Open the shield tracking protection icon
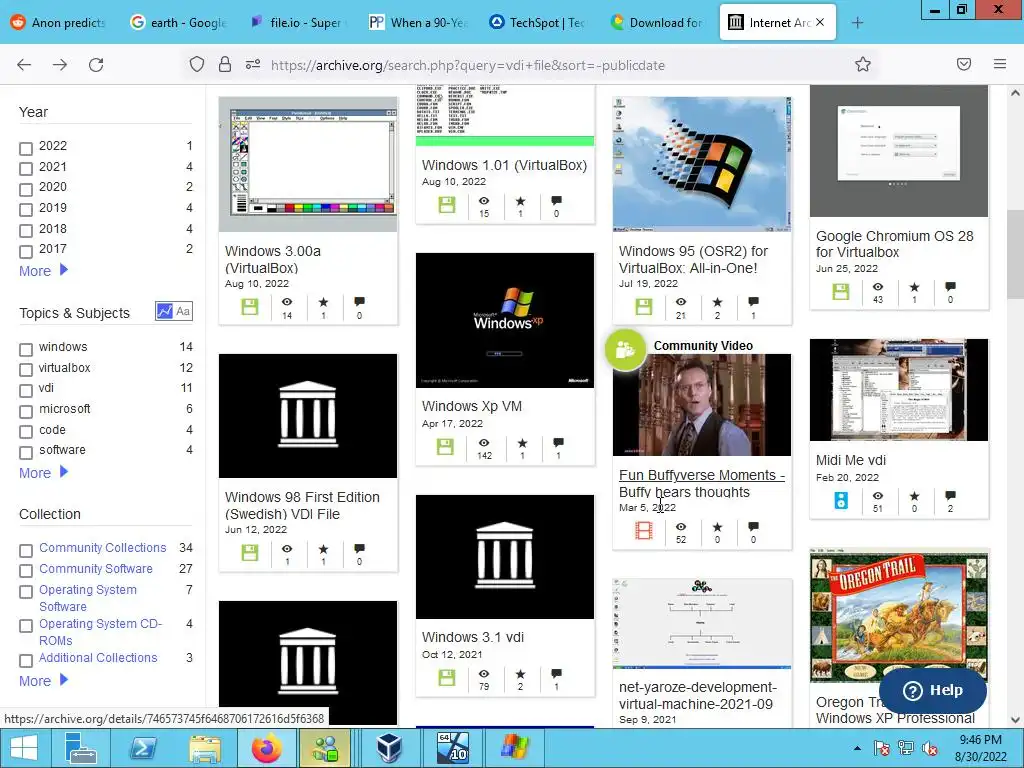Viewport: 1024px width, 768px height. (x=197, y=64)
